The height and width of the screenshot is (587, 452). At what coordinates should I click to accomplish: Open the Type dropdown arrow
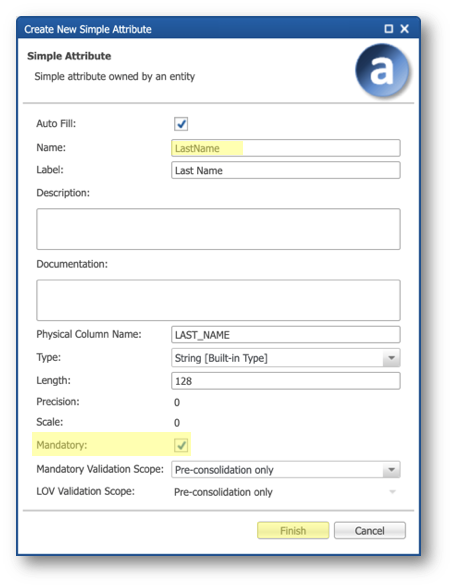[x=391, y=358]
